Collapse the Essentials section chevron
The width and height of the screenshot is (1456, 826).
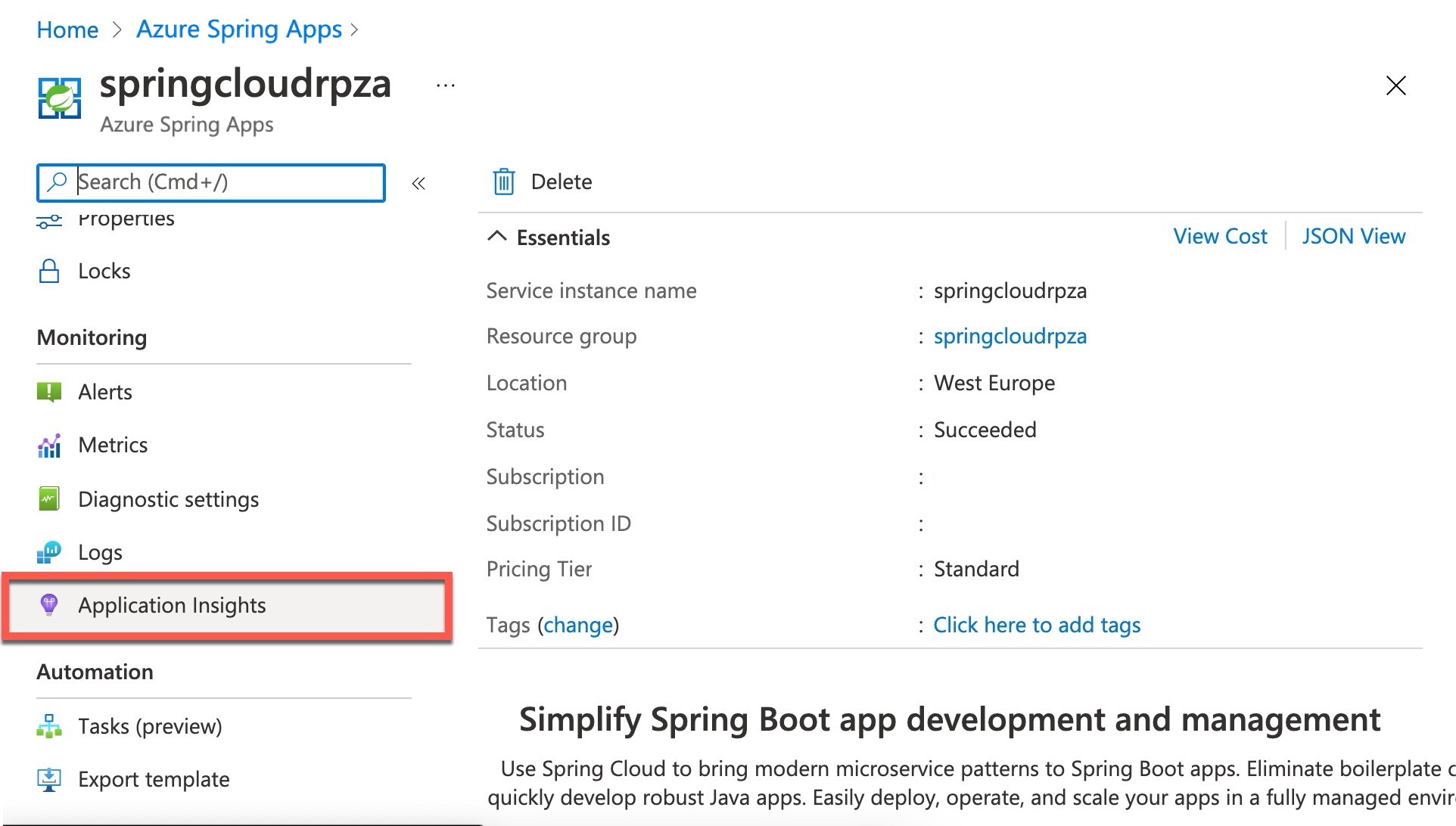tap(497, 237)
